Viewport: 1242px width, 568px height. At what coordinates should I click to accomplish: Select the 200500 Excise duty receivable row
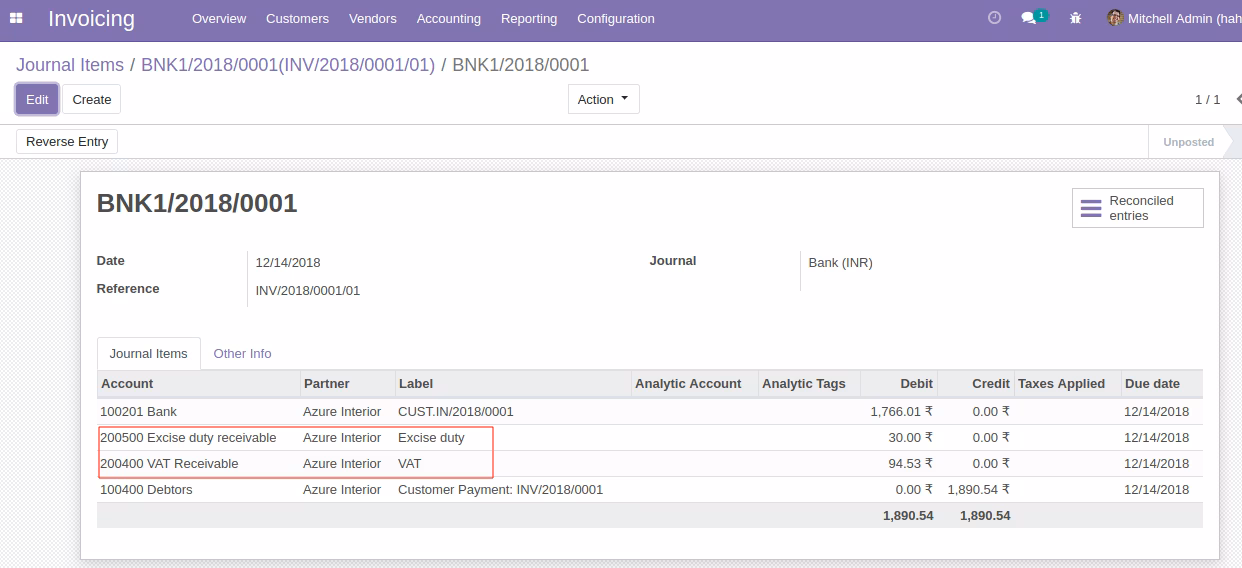click(650, 438)
